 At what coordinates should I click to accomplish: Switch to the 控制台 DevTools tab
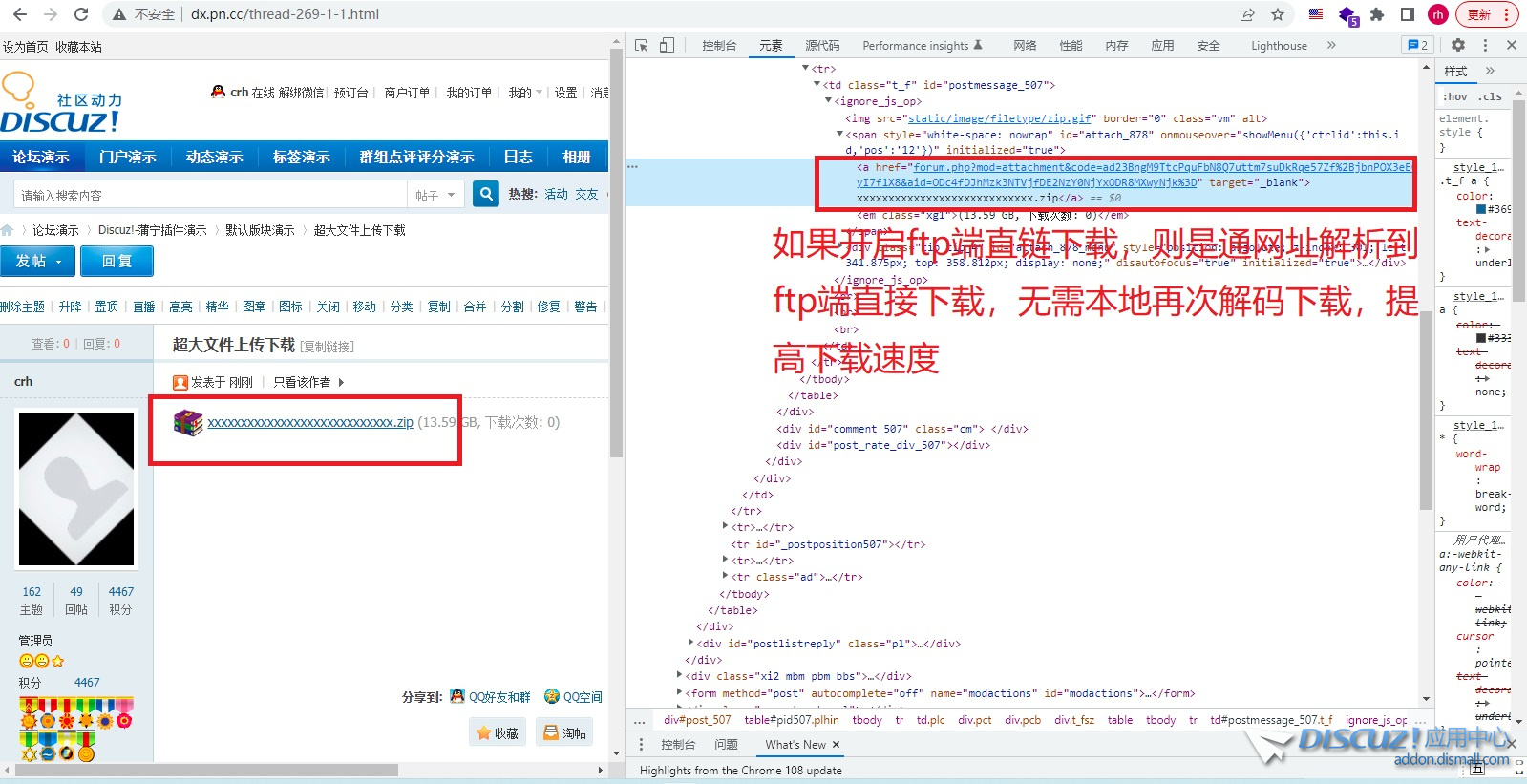tap(718, 45)
